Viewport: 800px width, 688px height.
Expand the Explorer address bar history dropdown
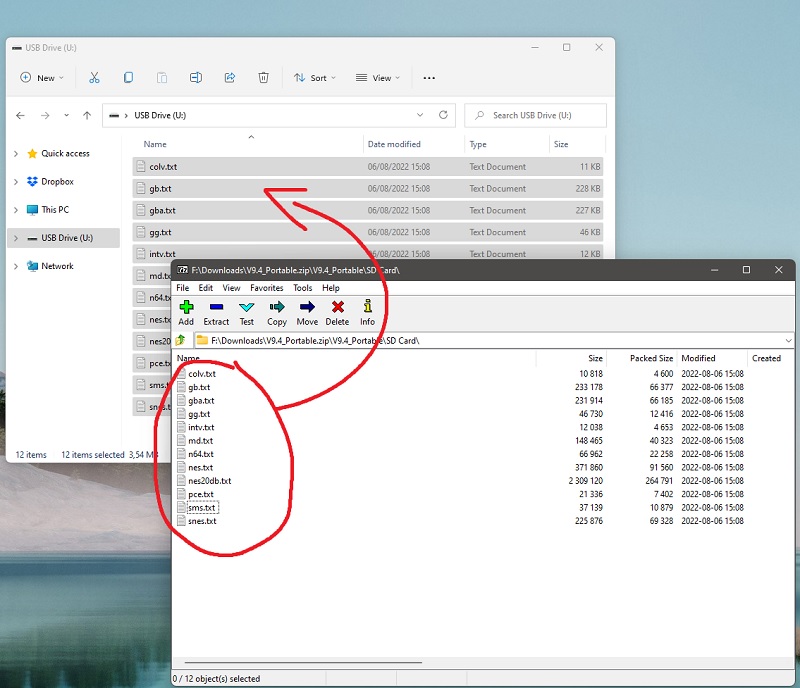(420, 115)
